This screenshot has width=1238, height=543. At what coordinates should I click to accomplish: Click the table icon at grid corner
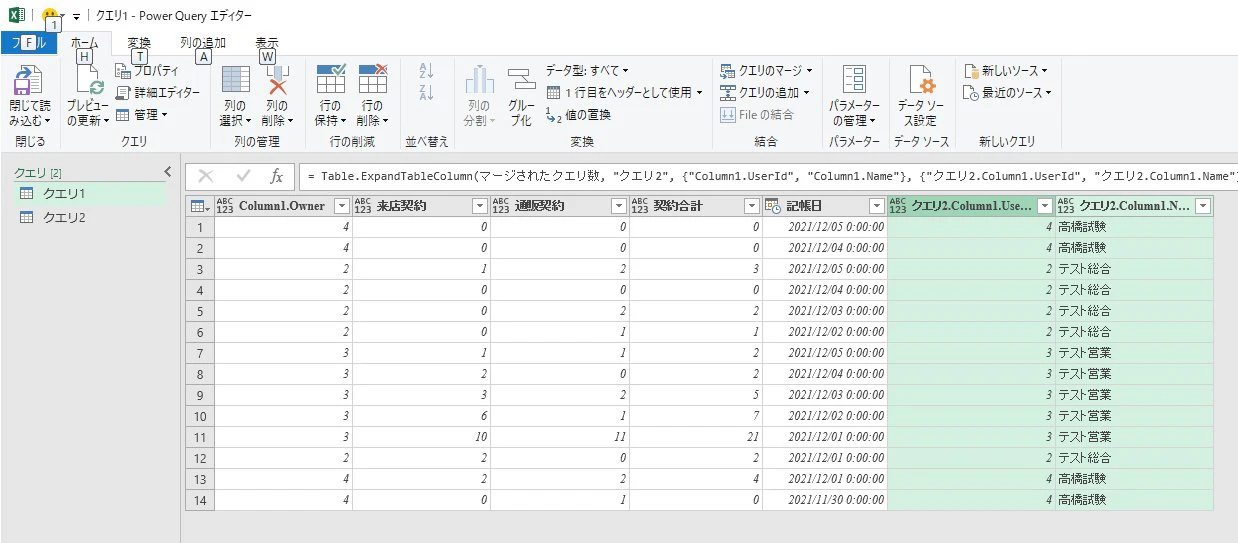(x=199, y=206)
